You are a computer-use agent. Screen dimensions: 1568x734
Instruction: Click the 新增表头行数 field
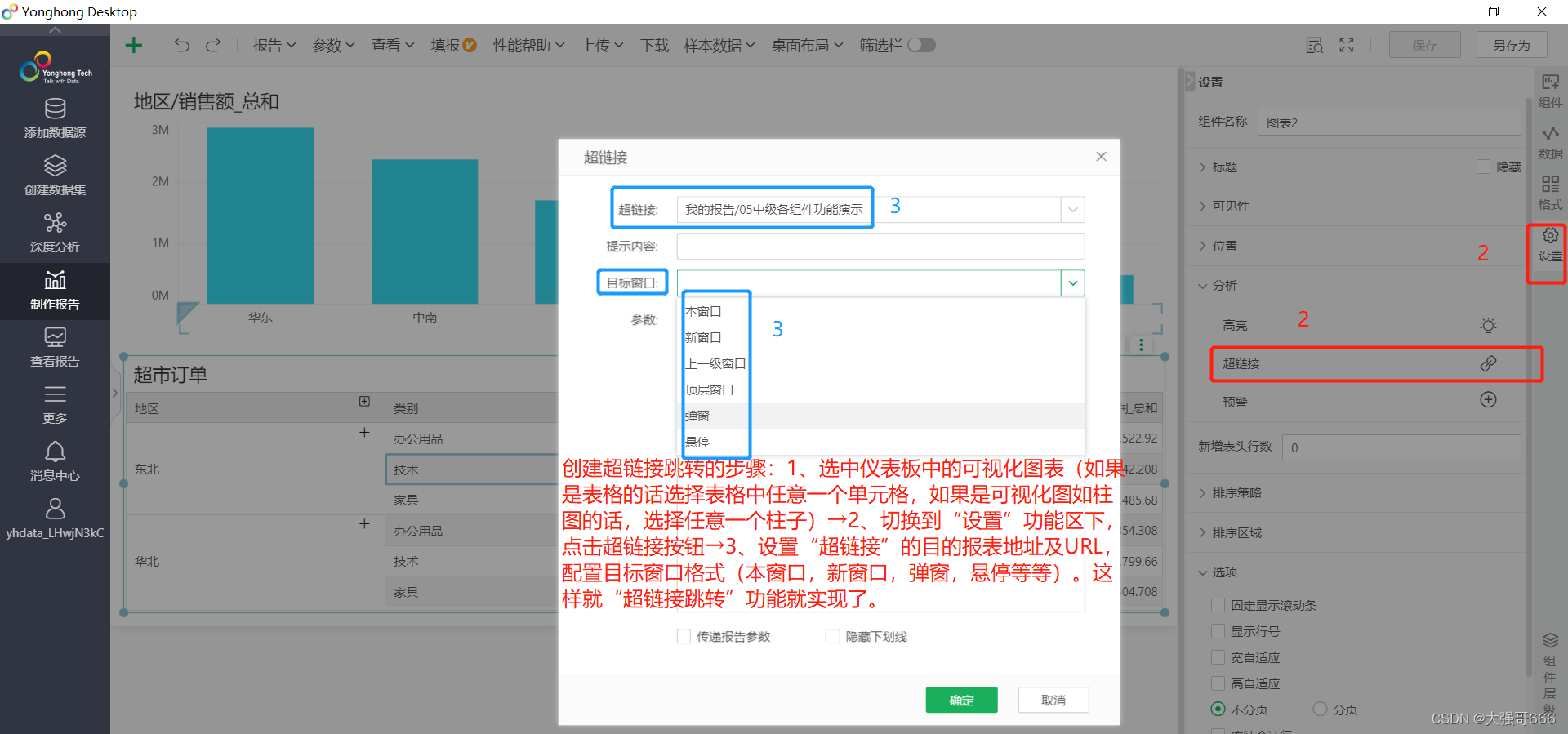(x=1401, y=447)
